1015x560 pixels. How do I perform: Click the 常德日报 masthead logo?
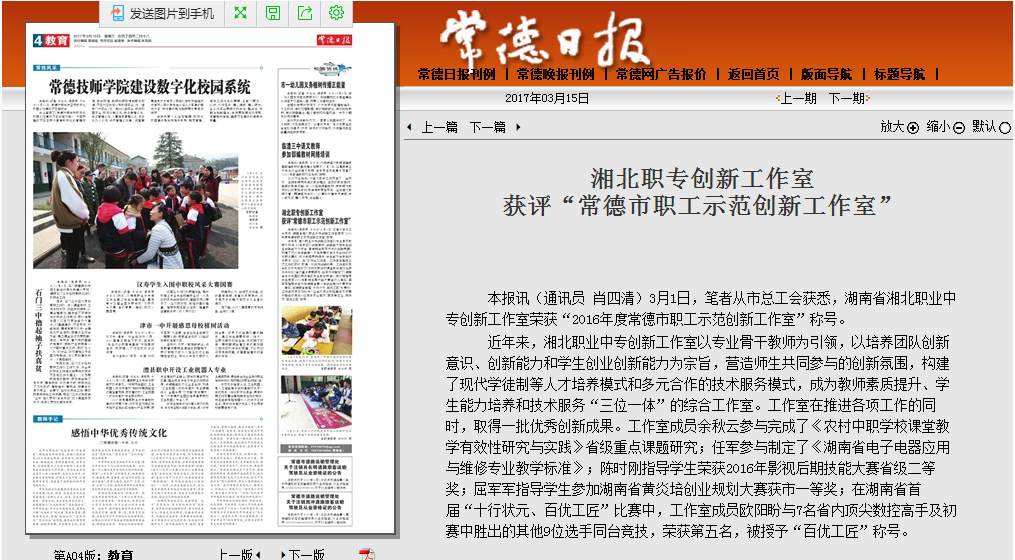pyautogui.click(x=544, y=39)
